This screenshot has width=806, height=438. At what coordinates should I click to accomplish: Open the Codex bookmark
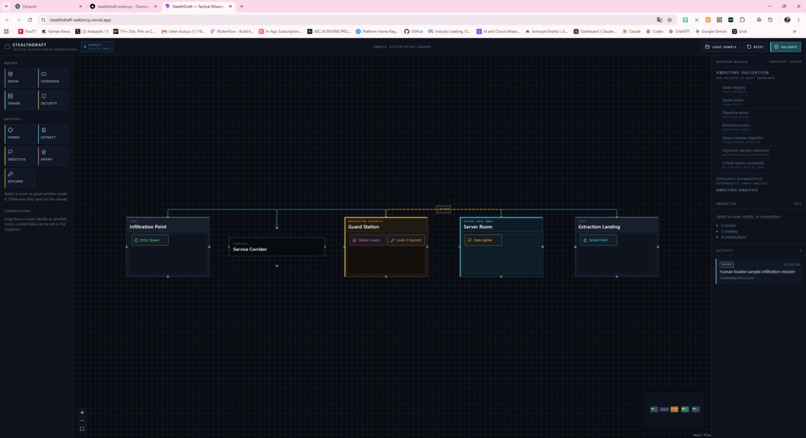pos(654,31)
